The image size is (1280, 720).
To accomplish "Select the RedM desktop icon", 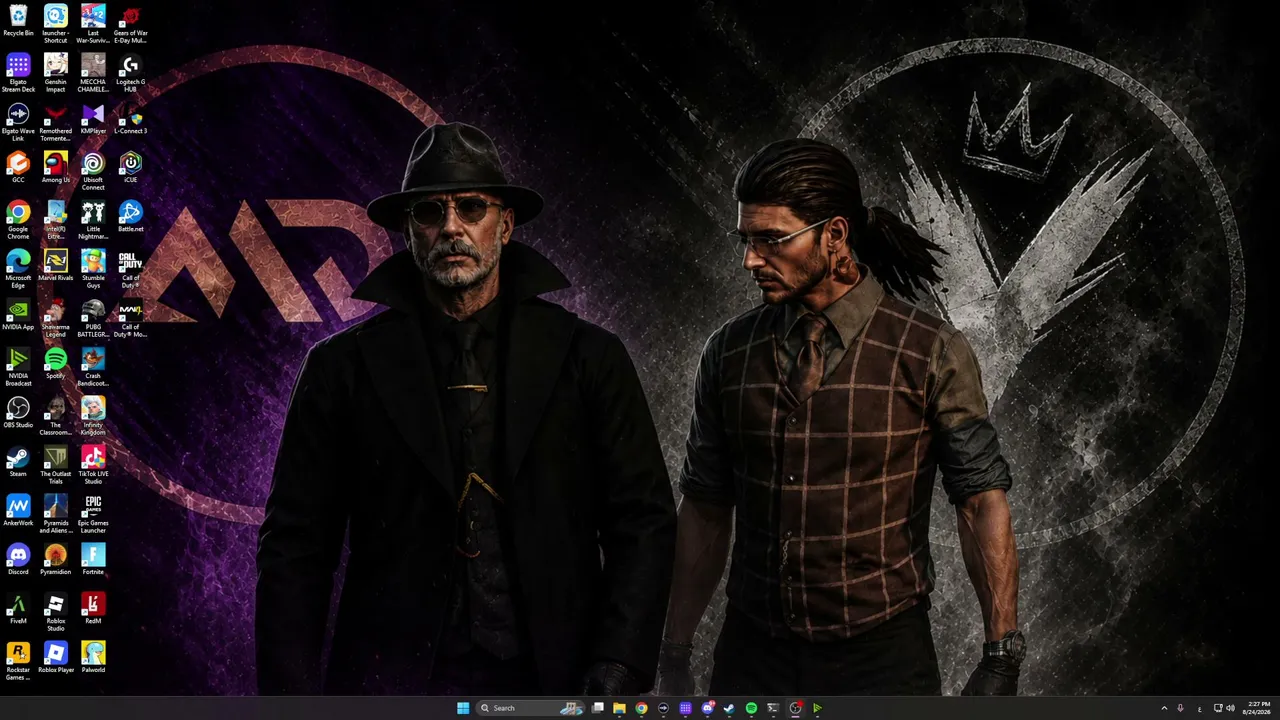I will [93, 609].
